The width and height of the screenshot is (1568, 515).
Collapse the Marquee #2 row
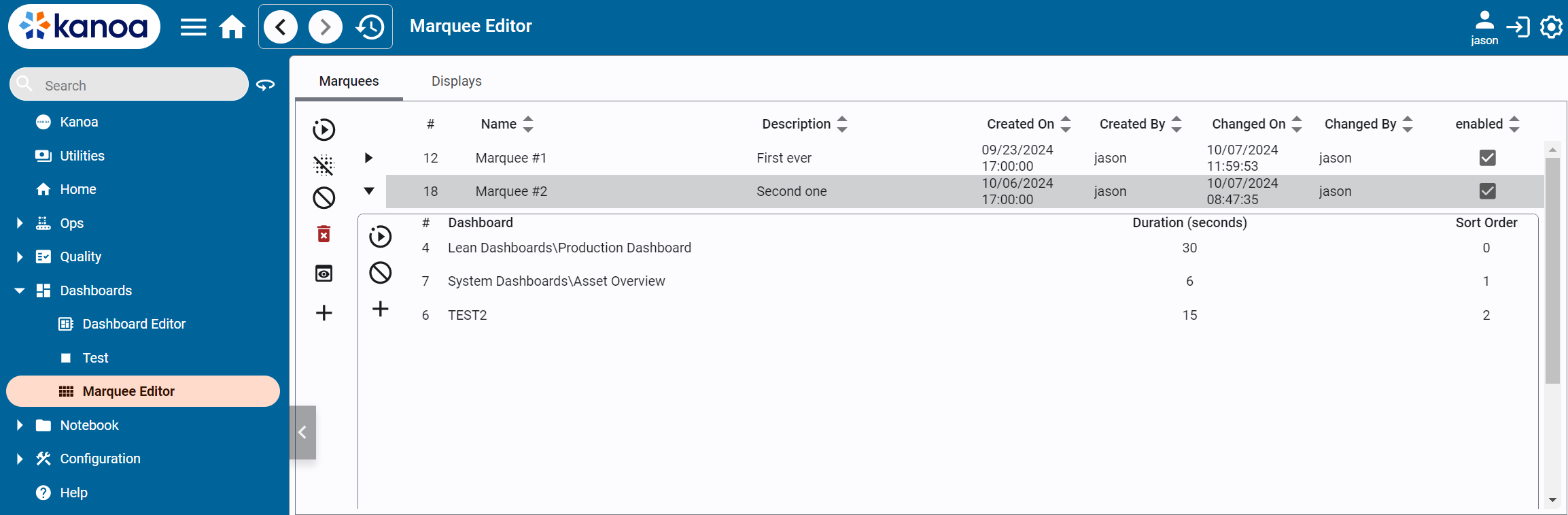point(368,191)
